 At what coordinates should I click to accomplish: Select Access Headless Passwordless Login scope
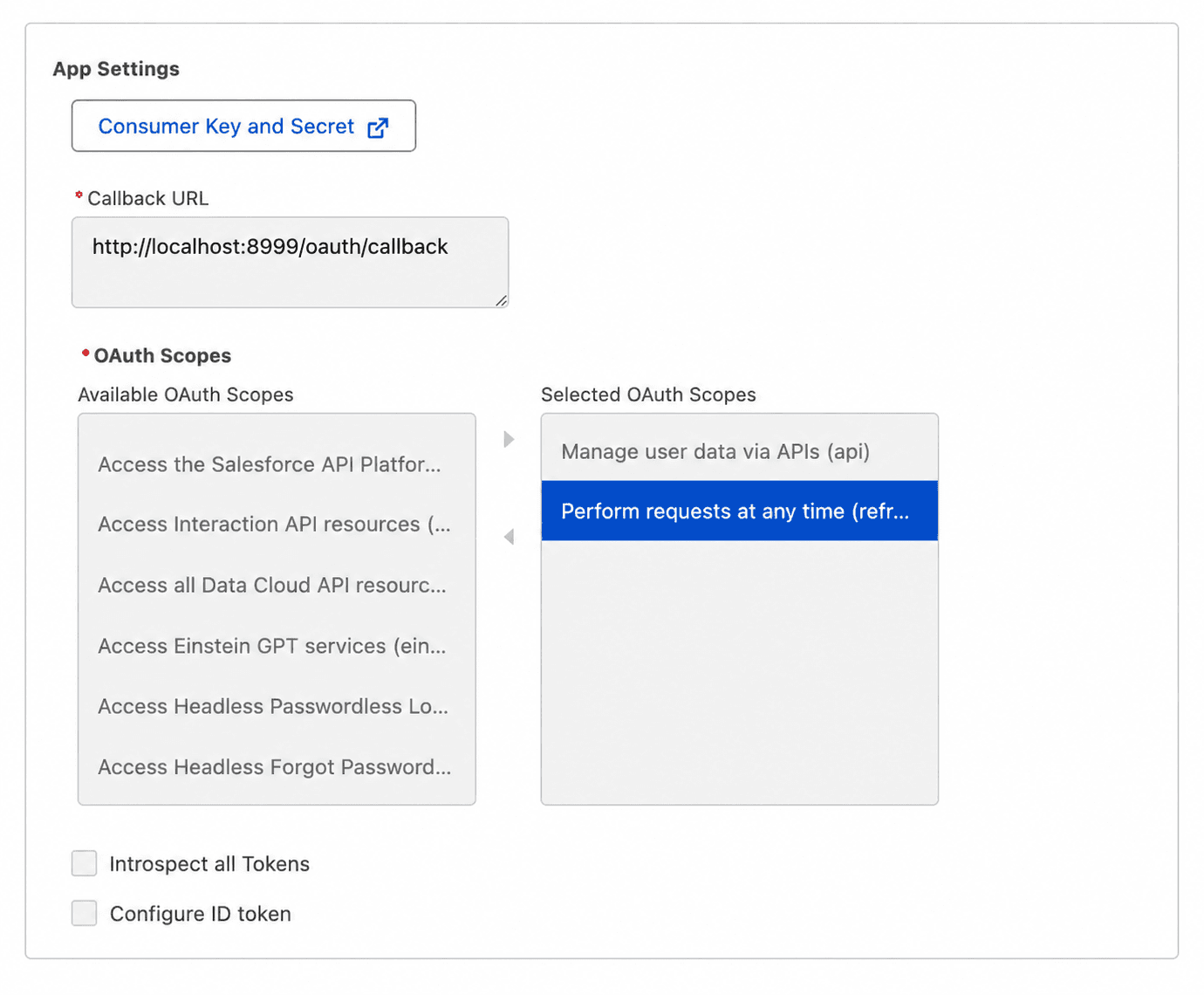pos(277,706)
